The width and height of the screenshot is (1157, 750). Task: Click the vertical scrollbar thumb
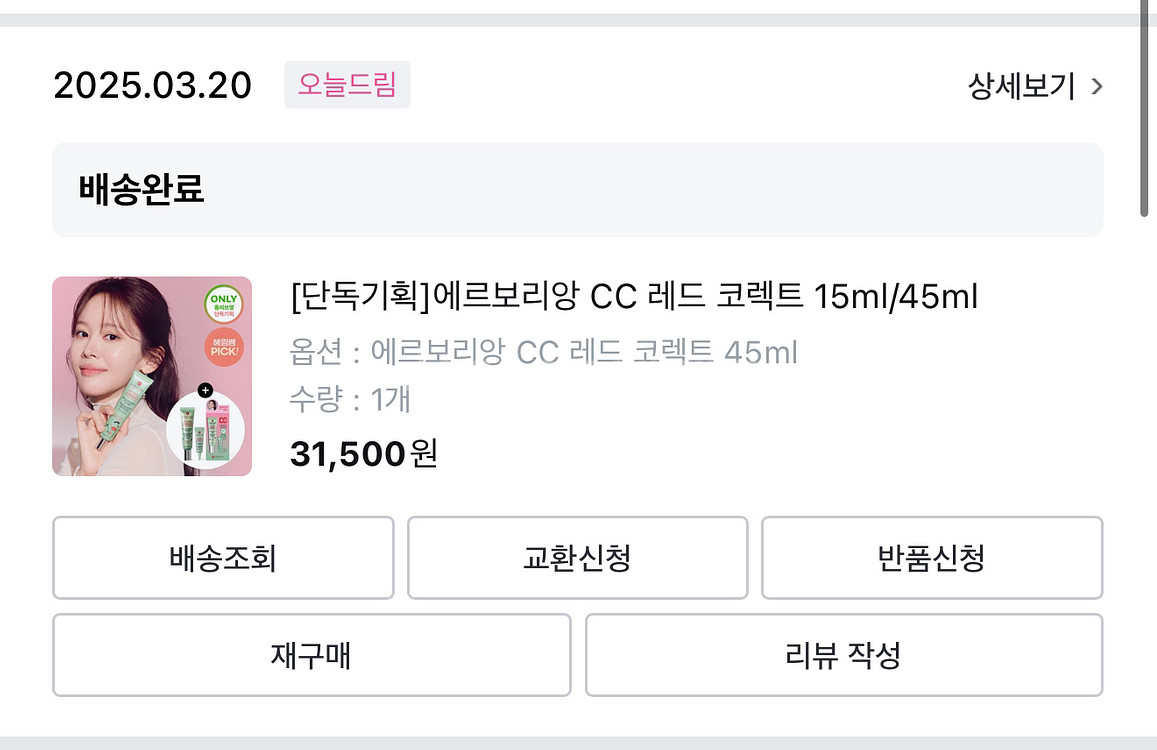(x=1145, y=110)
